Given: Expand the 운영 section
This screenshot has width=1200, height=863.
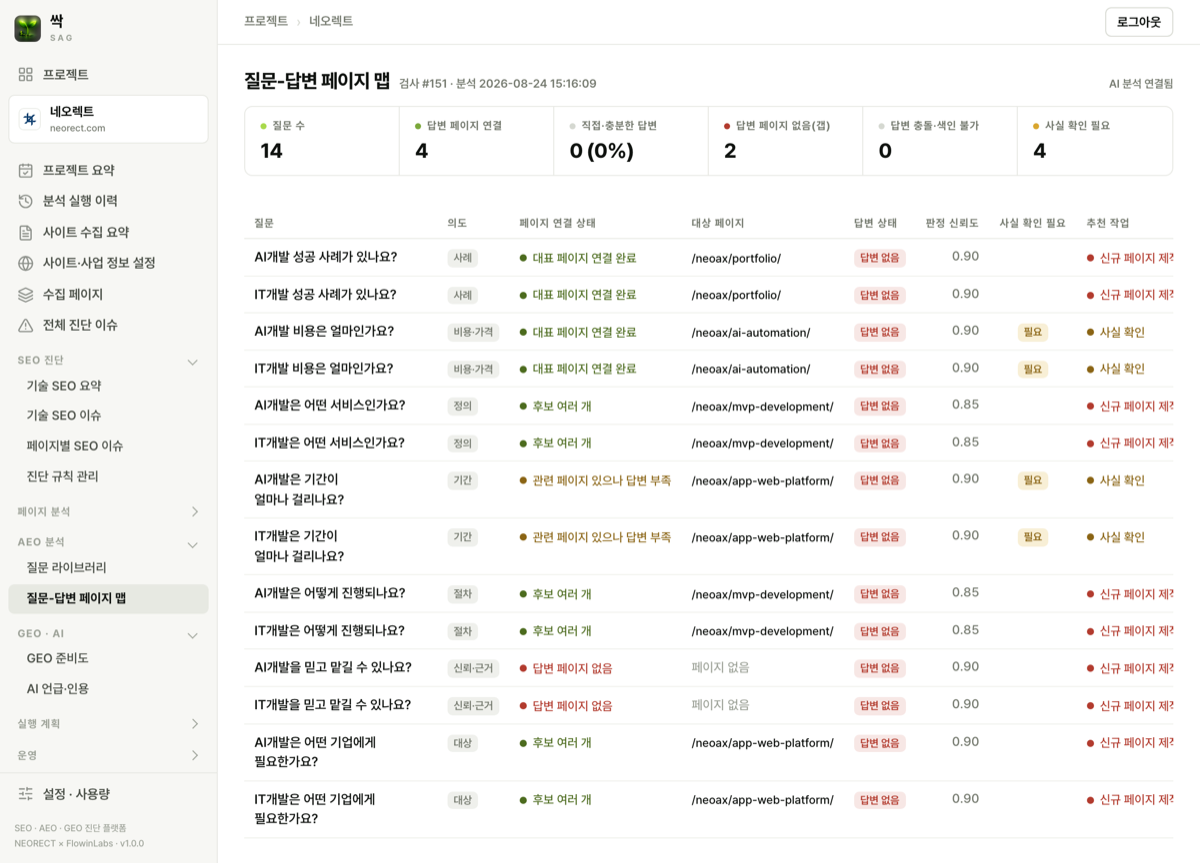Looking at the screenshot, I should 193,755.
